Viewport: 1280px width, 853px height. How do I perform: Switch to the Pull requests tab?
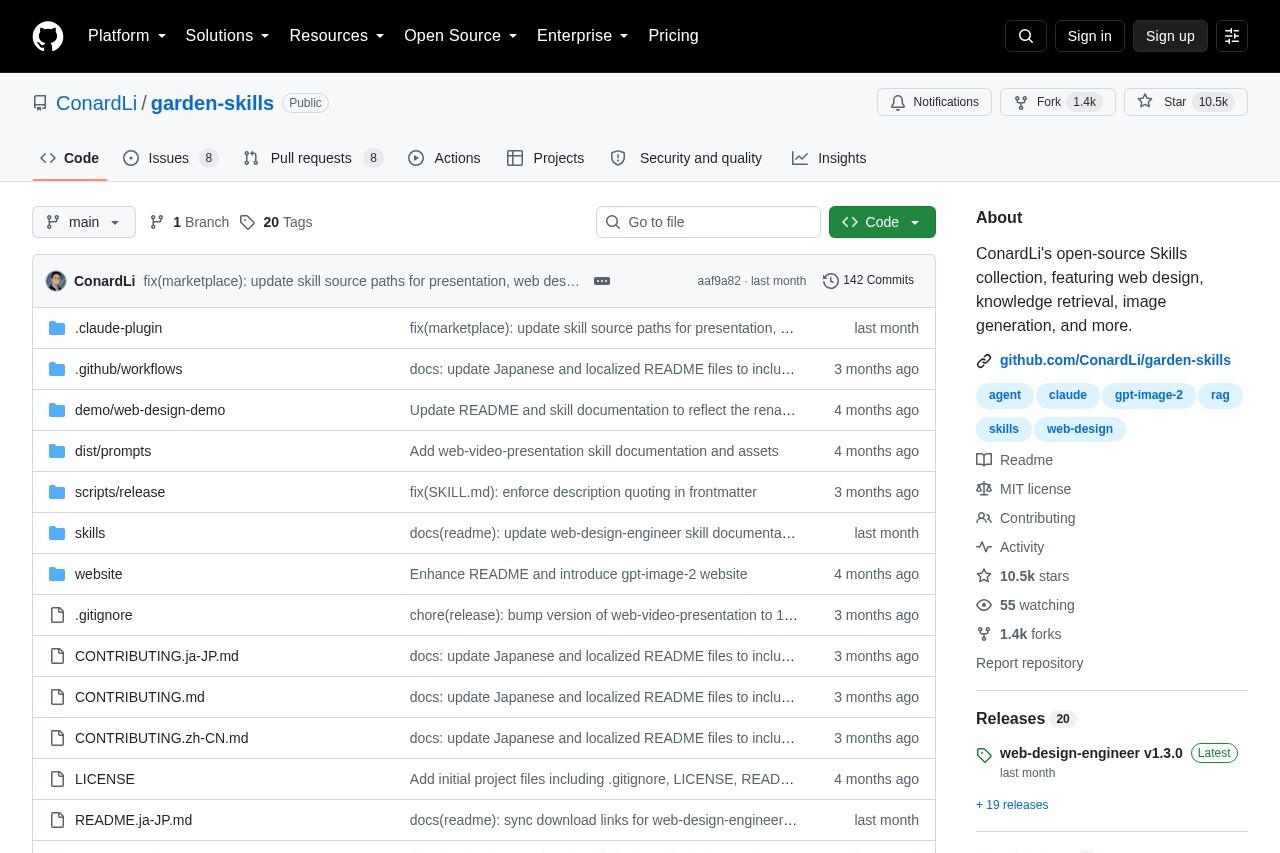pyautogui.click(x=313, y=158)
